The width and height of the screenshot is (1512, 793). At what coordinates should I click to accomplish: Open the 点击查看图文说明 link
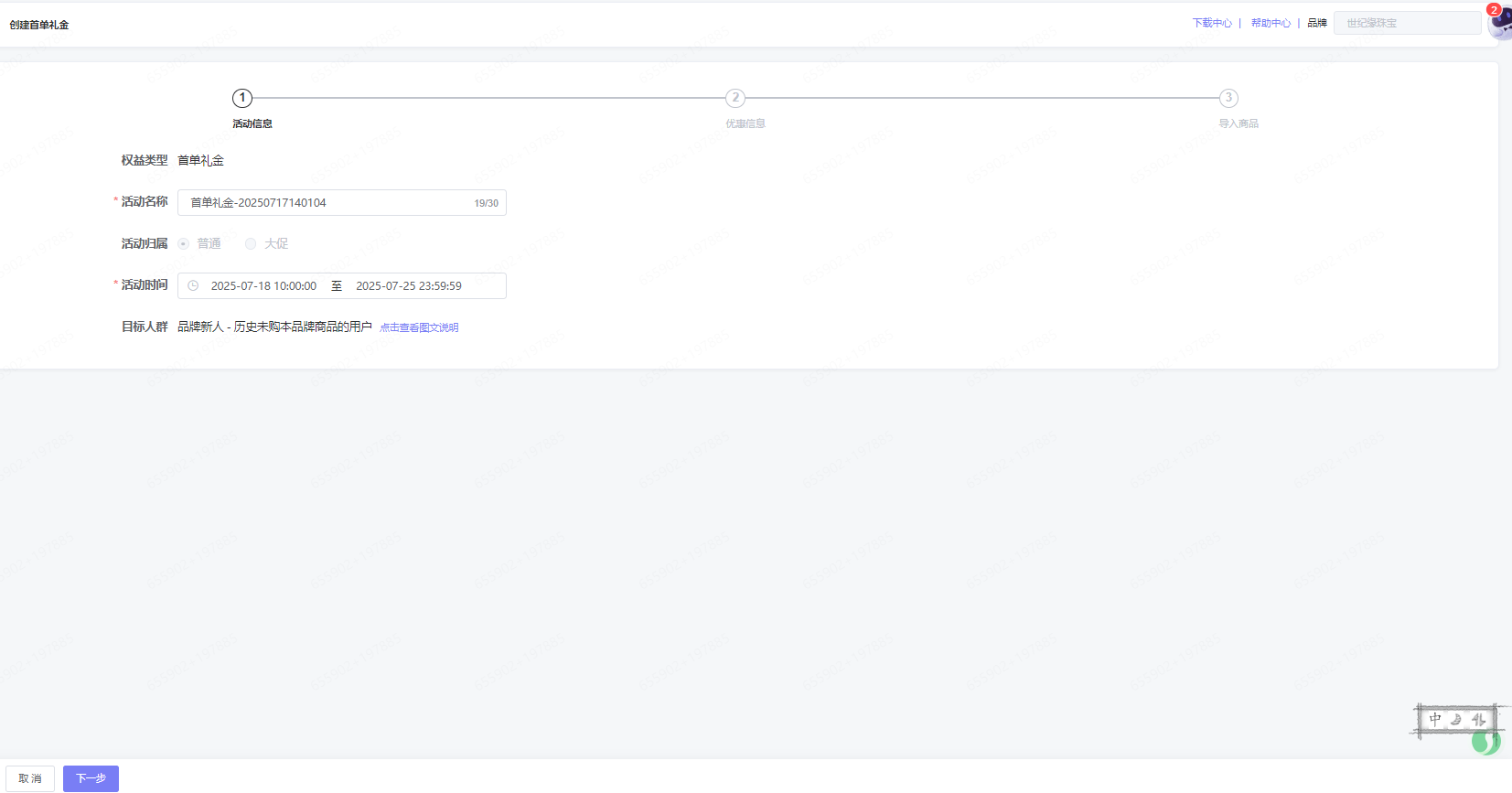(x=419, y=327)
